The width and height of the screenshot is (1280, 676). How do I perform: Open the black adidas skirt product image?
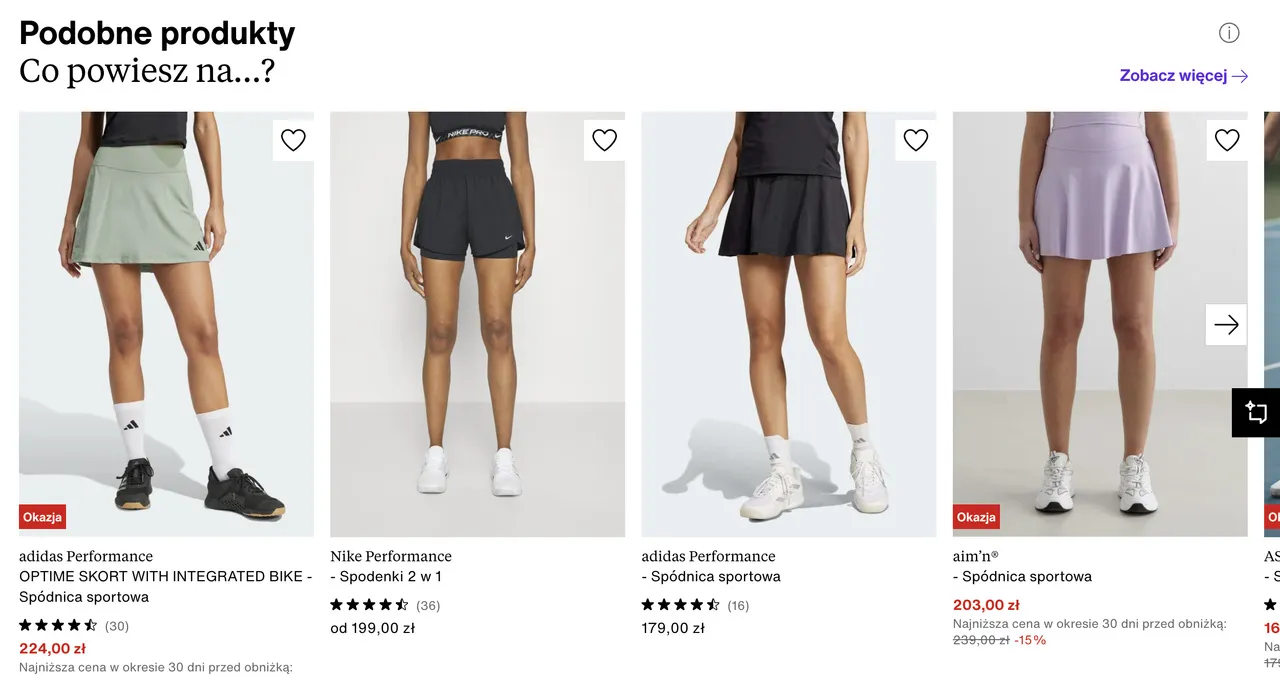[x=789, y=330]
